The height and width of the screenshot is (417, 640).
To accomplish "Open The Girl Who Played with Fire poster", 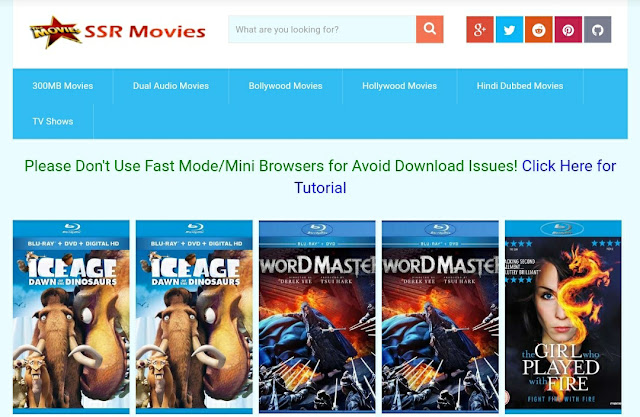I will [x=563, y=317].
